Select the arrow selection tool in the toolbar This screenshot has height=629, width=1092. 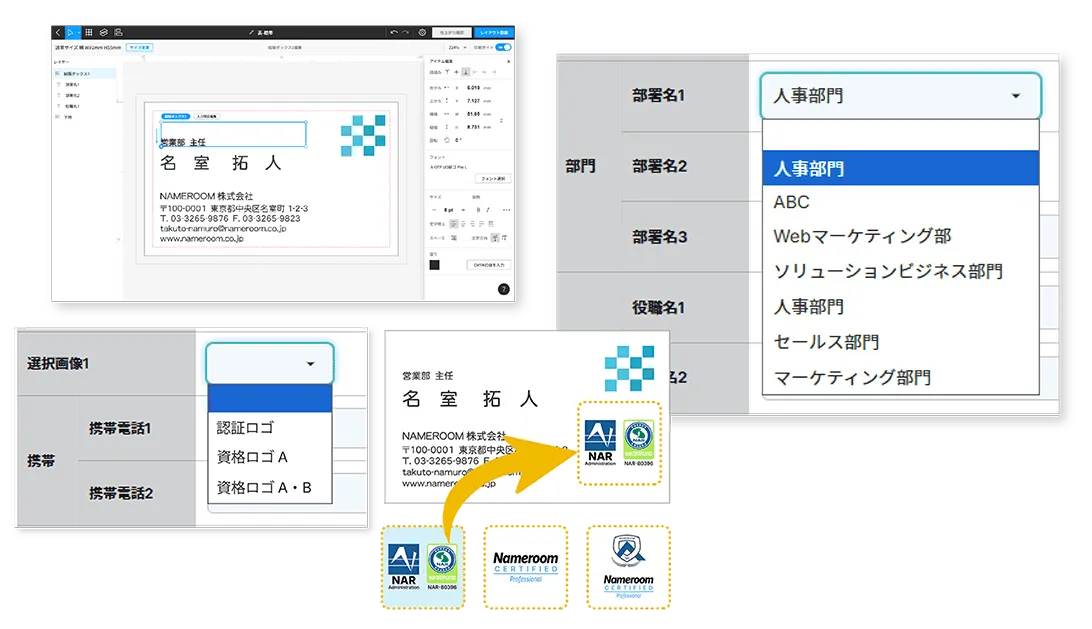pos(72,33)
